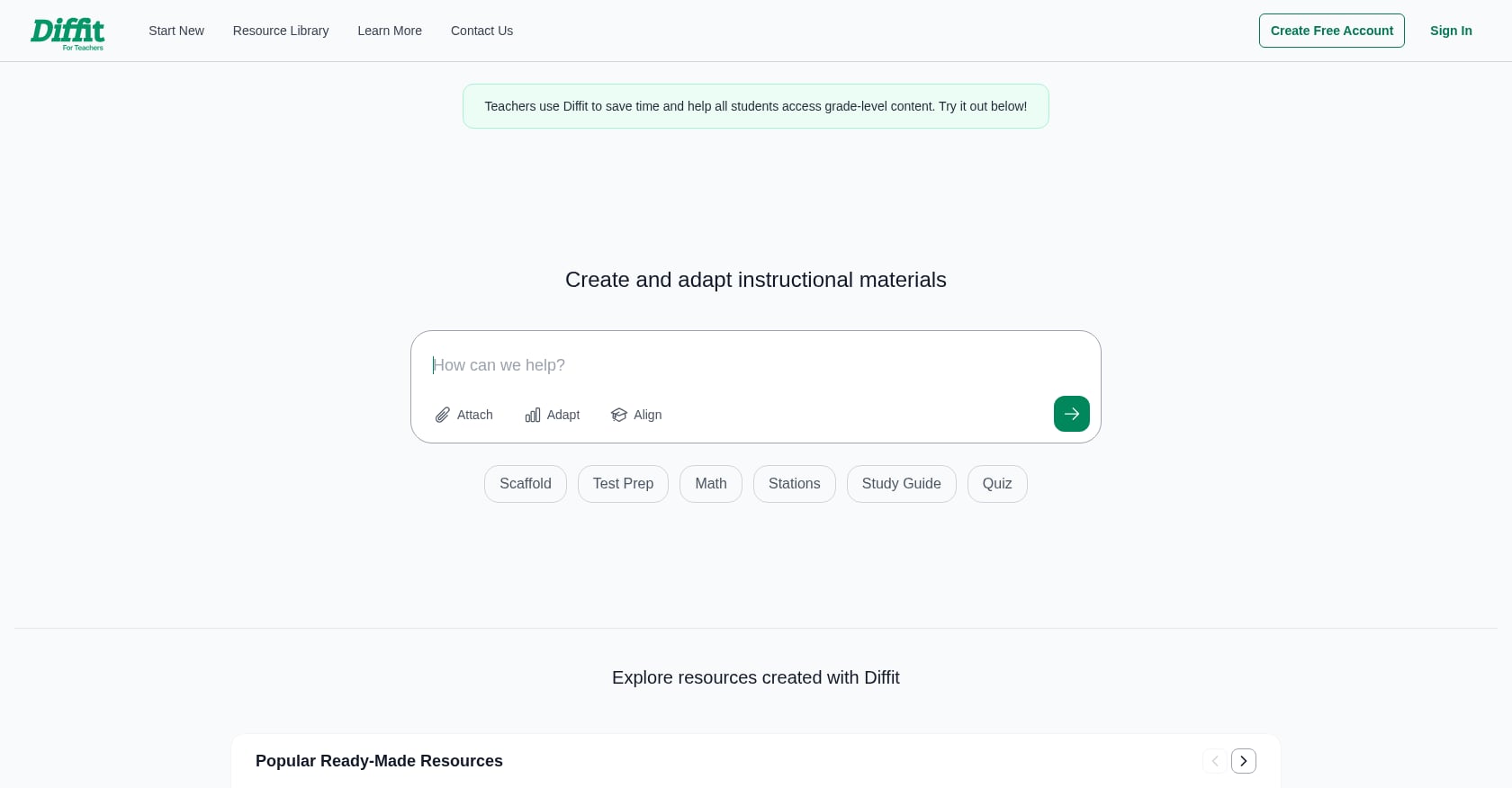Viewport: 1512px width, 788px height.
Task: Click the Create Free Account button
Action: (1331, 31)
